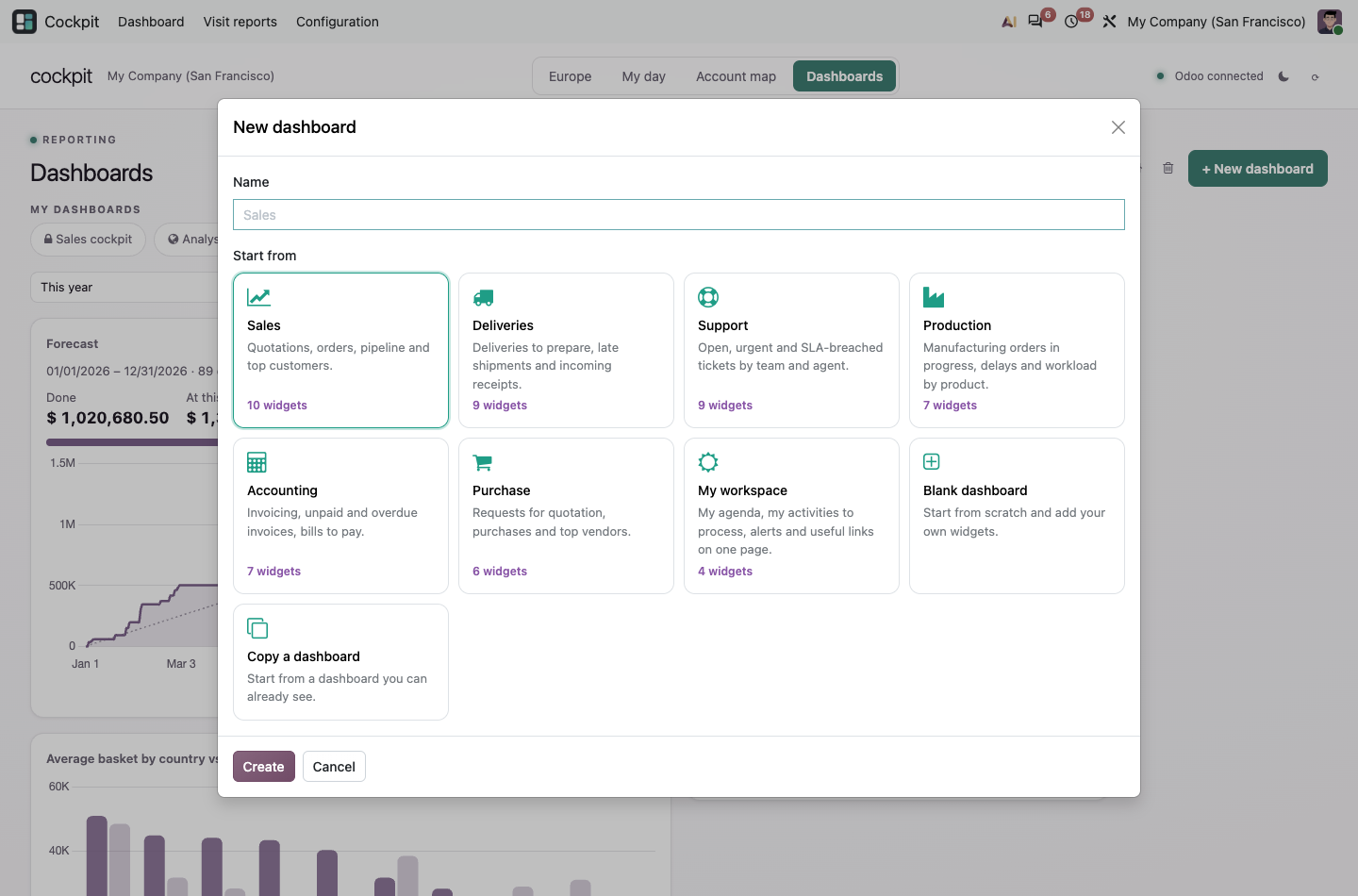Switch to the Account map tab

pos(737,76)
